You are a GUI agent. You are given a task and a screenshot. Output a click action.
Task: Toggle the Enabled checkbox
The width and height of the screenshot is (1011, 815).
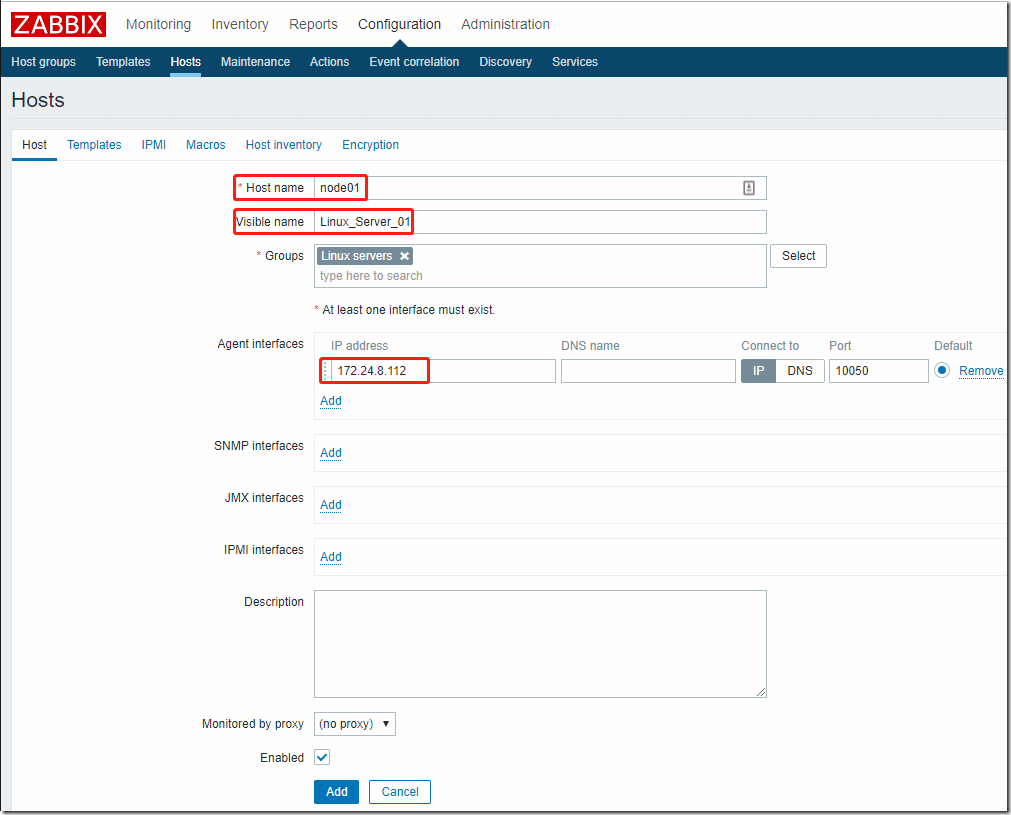coord(322,758)
